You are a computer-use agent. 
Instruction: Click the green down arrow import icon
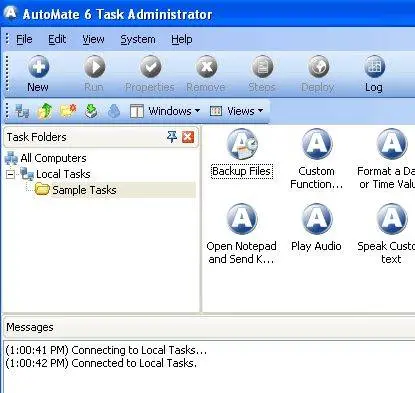coord(91,111)
